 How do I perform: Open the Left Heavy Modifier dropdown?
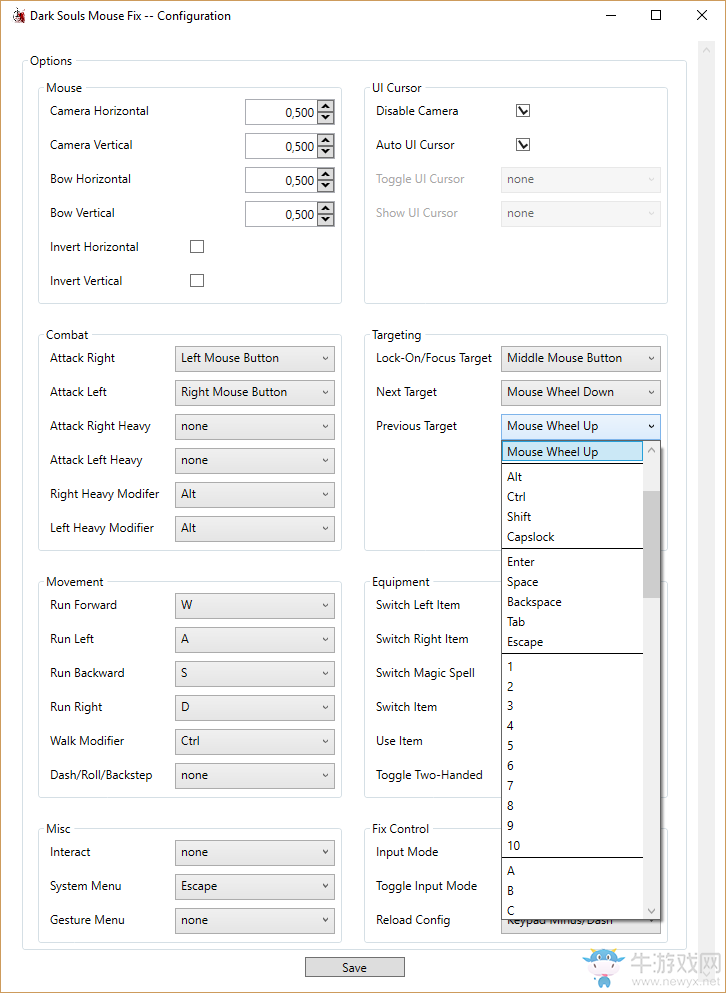point(255,528)
